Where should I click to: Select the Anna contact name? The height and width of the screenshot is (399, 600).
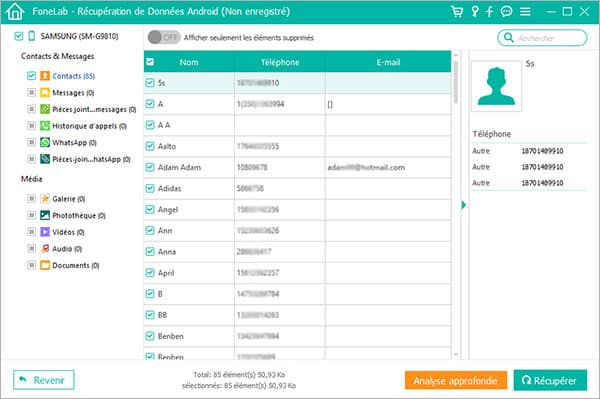[167, 252]
